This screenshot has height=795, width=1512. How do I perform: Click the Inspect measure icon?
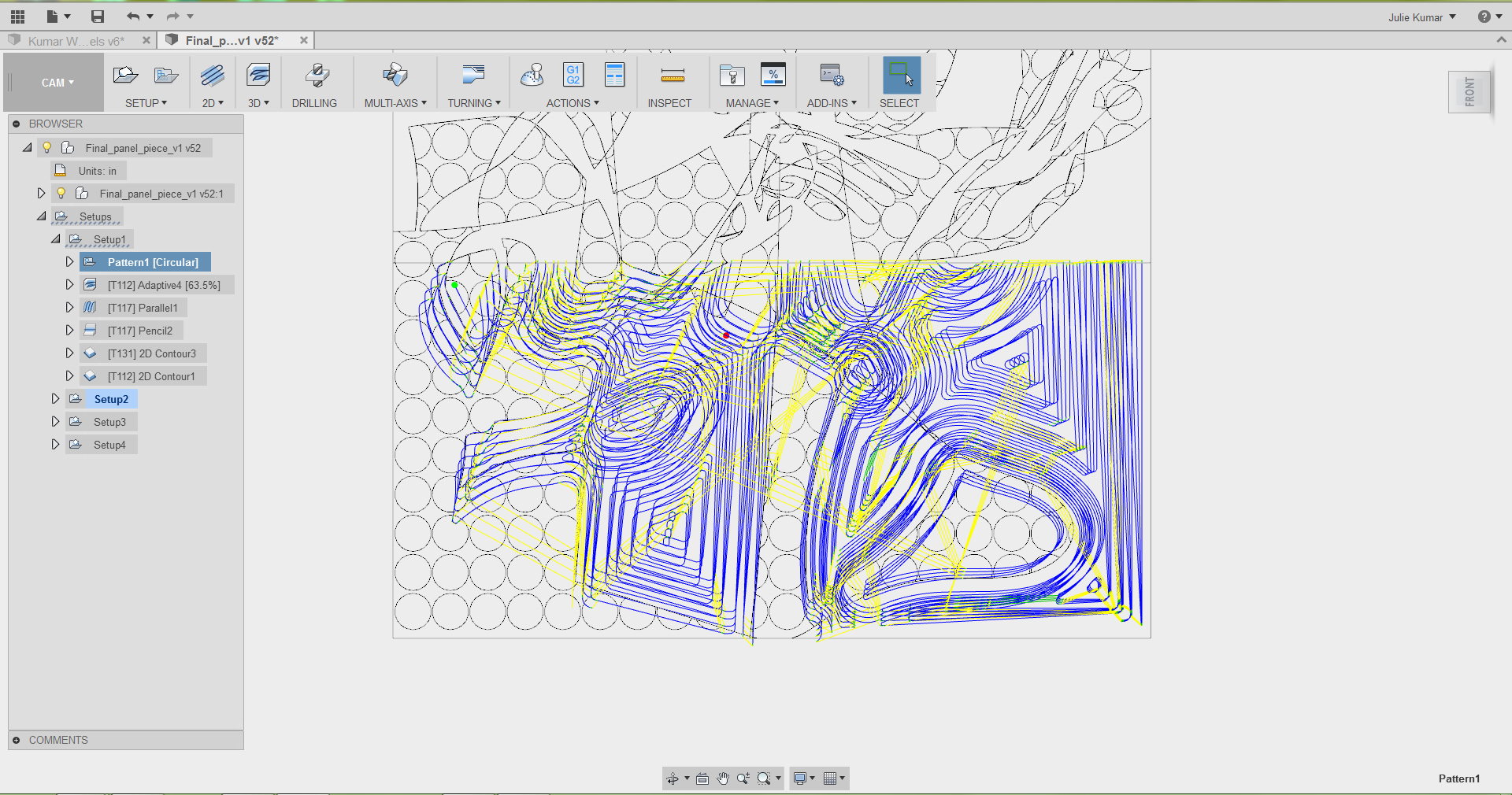pyautogui.click(x=673, y=76)
